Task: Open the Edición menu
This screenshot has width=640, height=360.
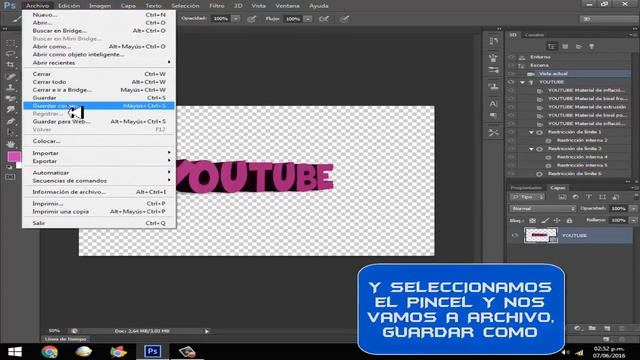Action: [x=69, y=6]
